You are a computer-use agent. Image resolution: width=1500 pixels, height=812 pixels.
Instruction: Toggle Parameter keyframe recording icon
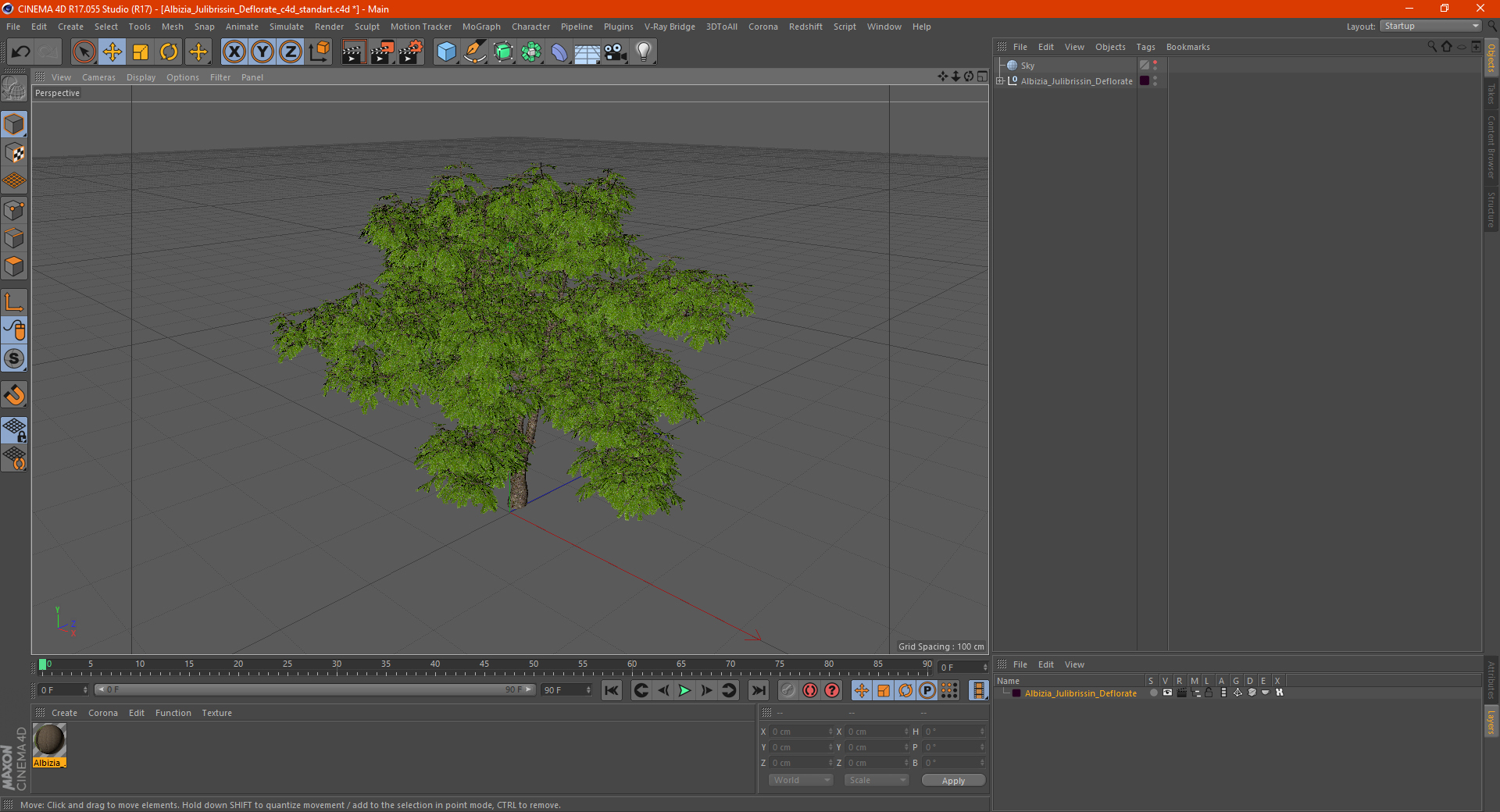[x=927, y=690]
